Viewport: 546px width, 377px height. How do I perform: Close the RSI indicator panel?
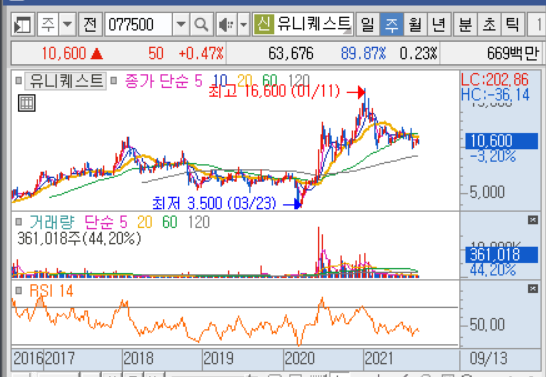[533, 288]
